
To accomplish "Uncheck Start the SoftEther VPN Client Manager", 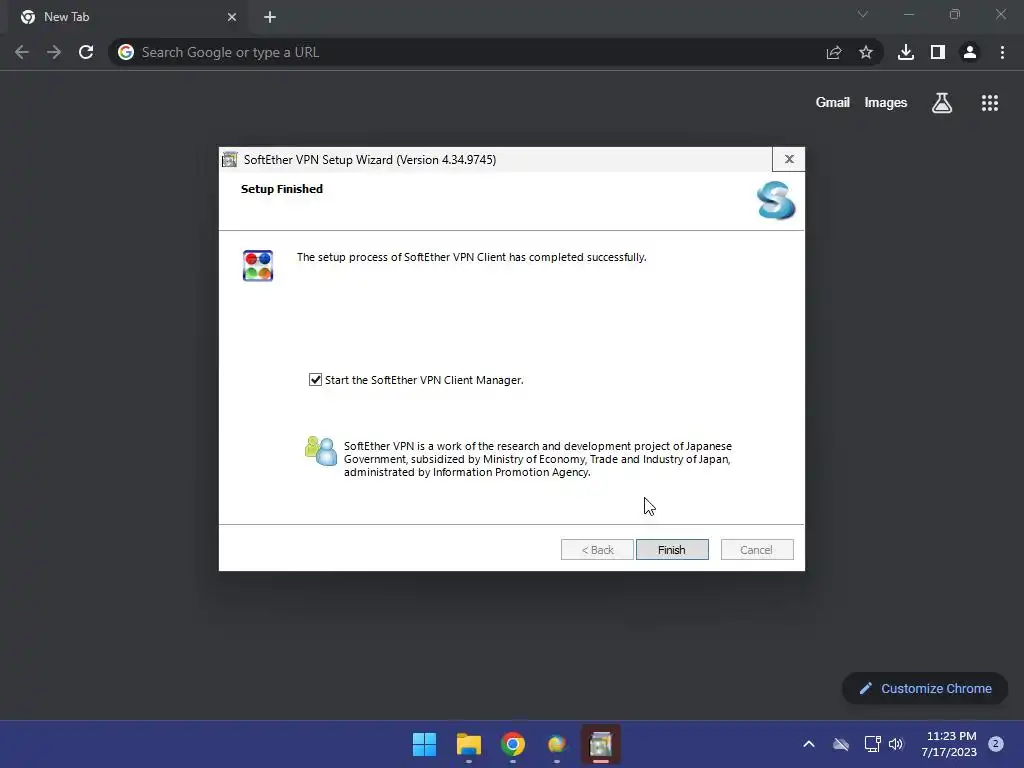I will (x=315, y=380).
